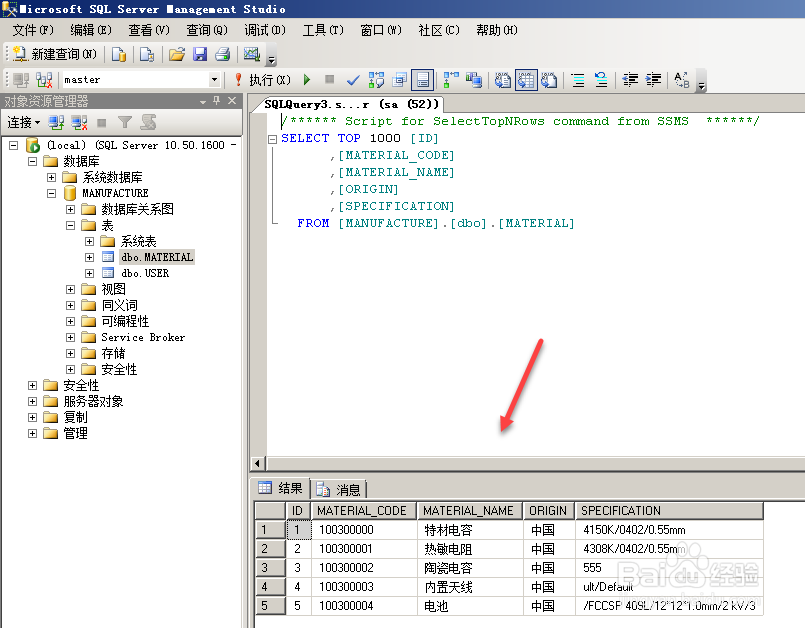Switch to the 结果 results tab
The height and width of the screenshot is (628, 805).
280,488
